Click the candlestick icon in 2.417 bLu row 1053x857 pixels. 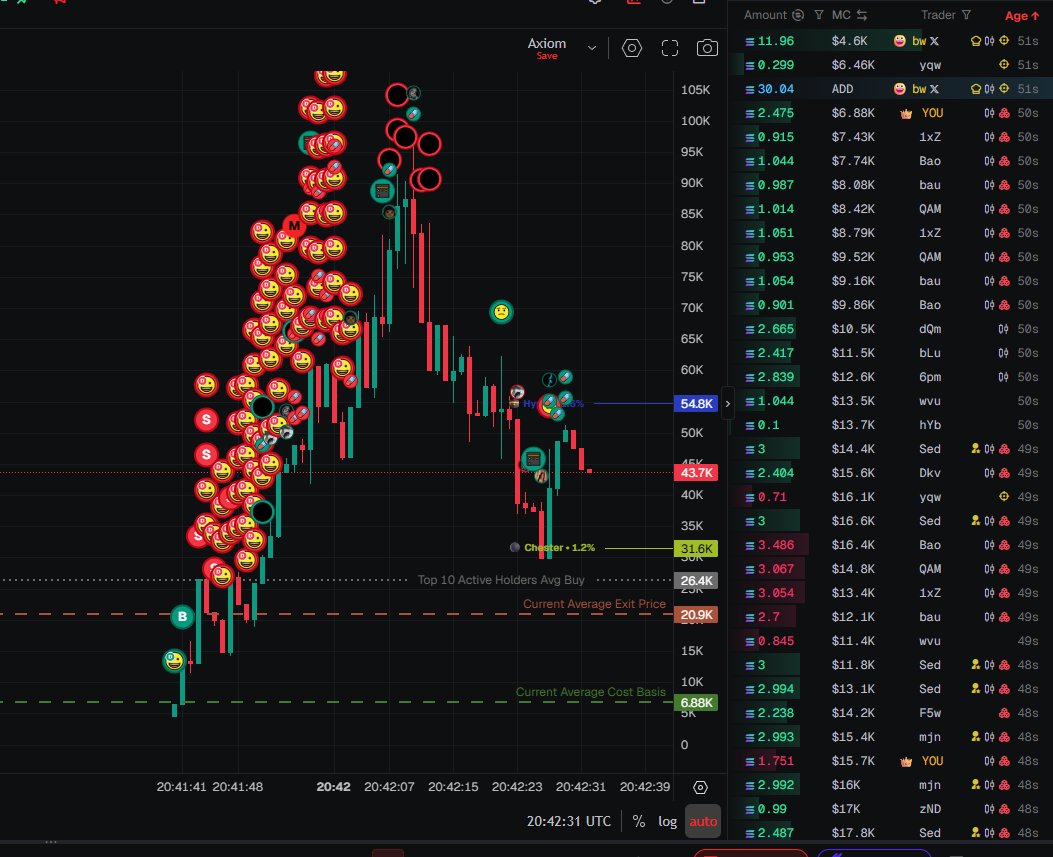tap(1003, 353)
